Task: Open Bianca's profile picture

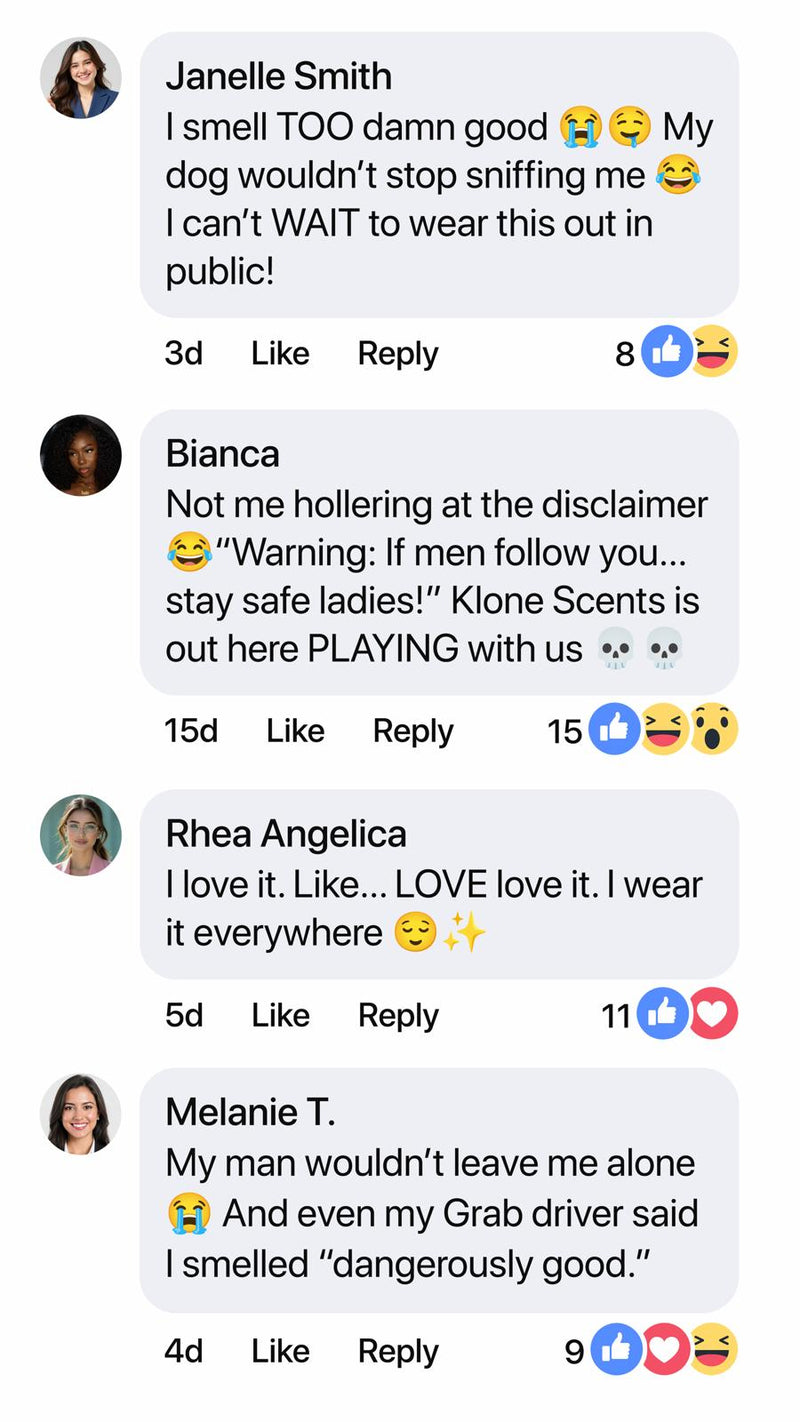Action: (80, 456)
